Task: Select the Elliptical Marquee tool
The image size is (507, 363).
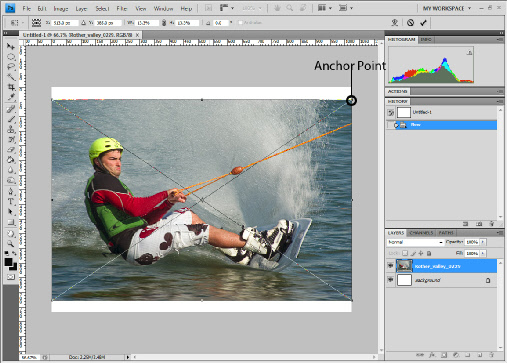Action: pos(11,57)
